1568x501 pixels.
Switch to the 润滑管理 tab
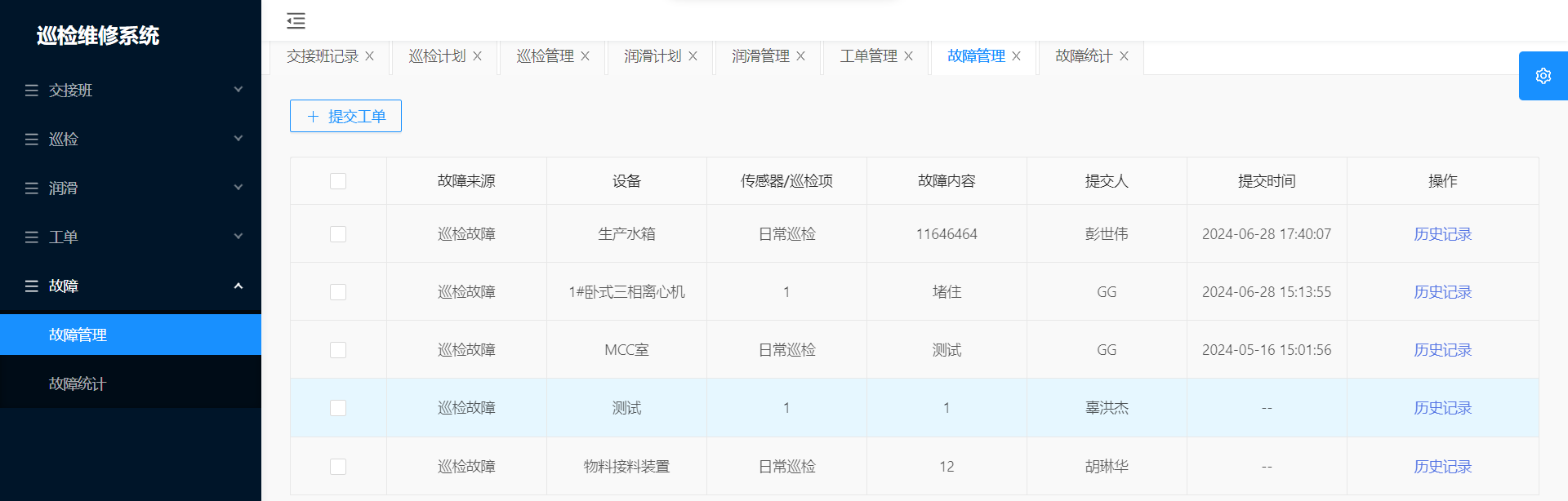(760, 56)
